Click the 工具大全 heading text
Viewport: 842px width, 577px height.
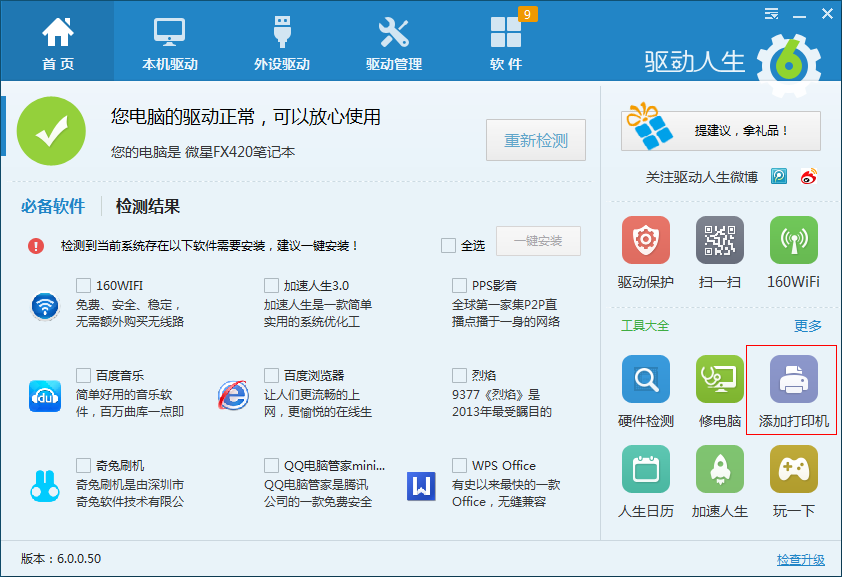point(645,326)
